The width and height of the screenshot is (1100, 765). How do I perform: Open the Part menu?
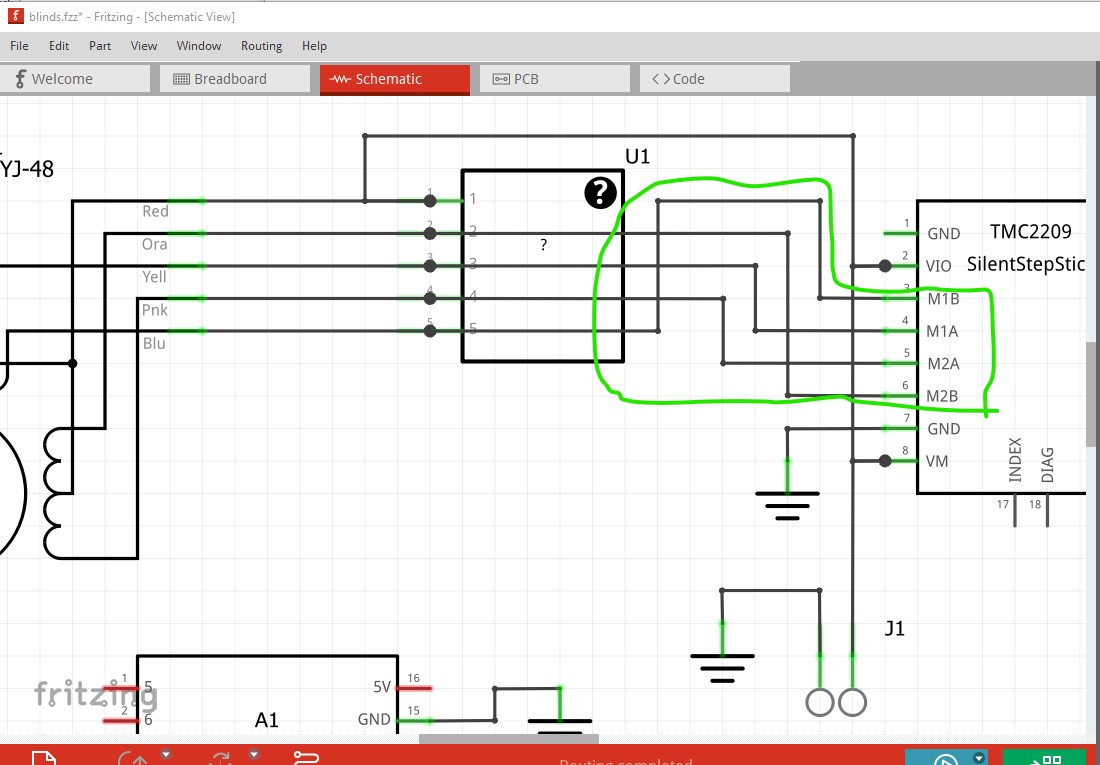coord(100,46)
